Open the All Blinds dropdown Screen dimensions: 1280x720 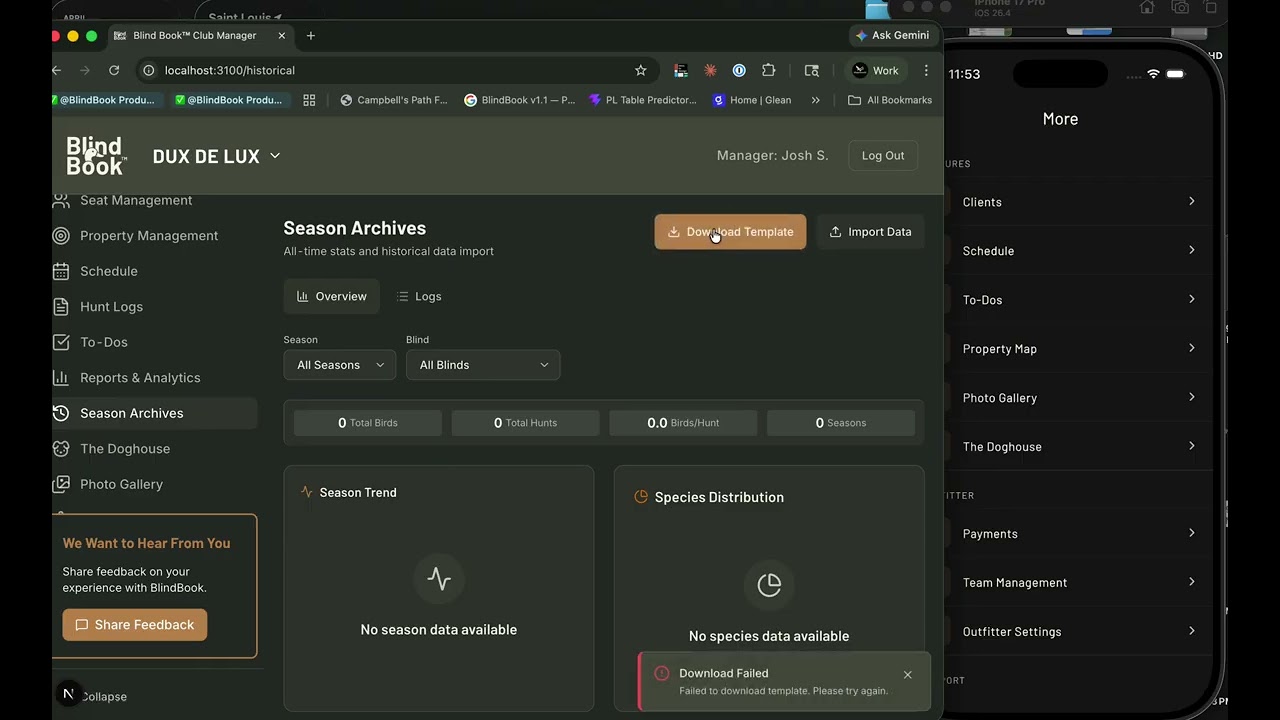483,365
